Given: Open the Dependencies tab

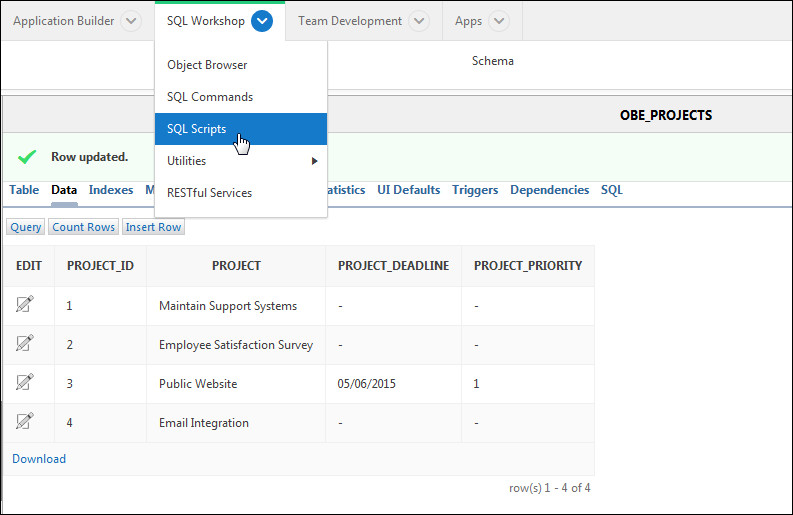Looking at the screenshot, I should click(549, 190).
